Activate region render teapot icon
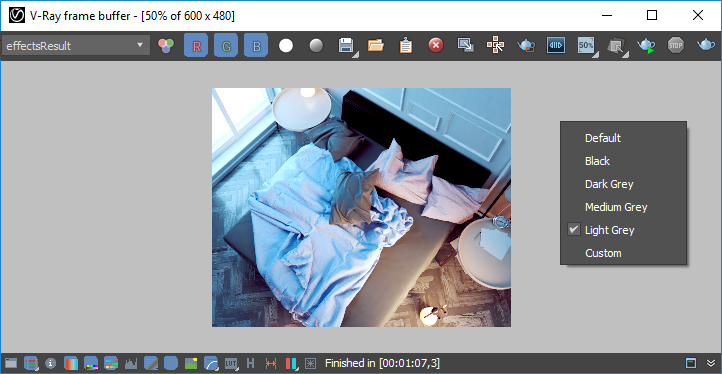This screenshot has height=374, width=722. pyautogui.click(x=525, y=45)
